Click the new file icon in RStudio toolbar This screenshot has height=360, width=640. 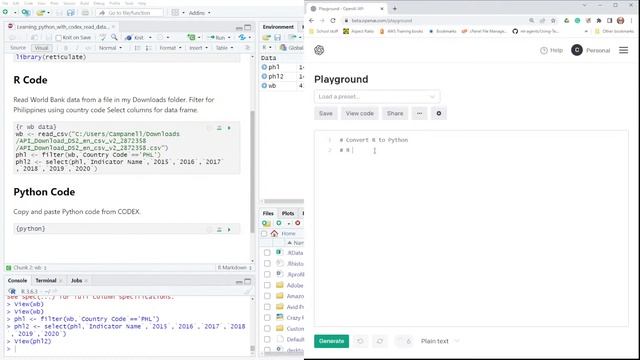point(5,13)
